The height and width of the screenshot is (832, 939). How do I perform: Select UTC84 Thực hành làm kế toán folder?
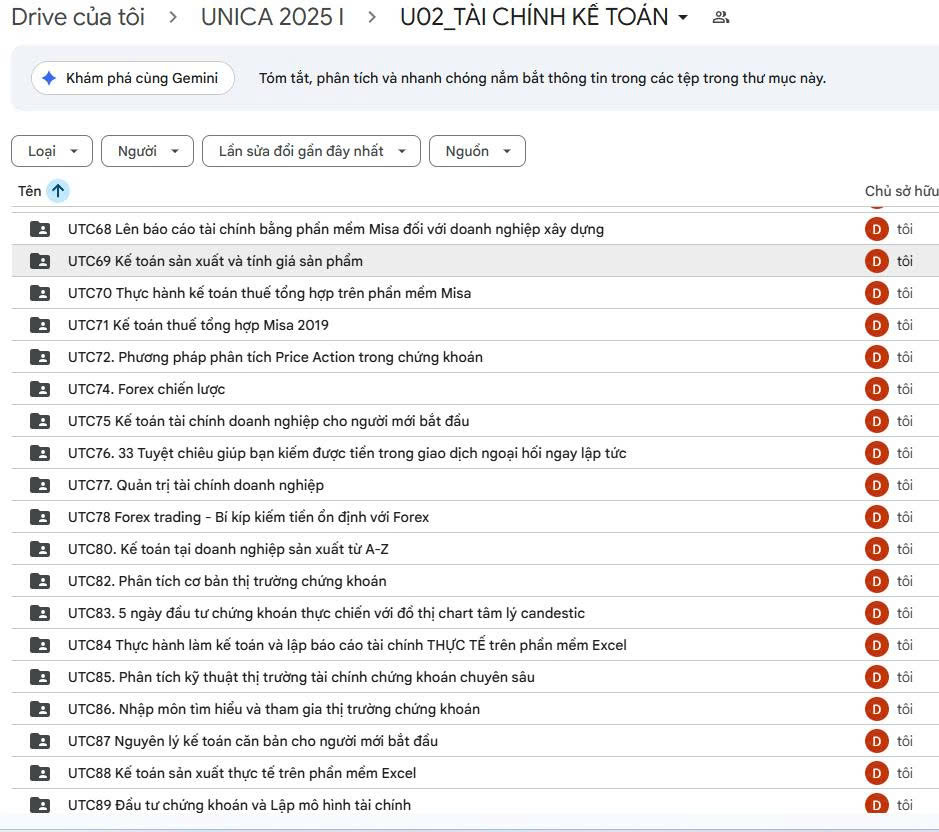pyautogui.click(x=347, y=645)
